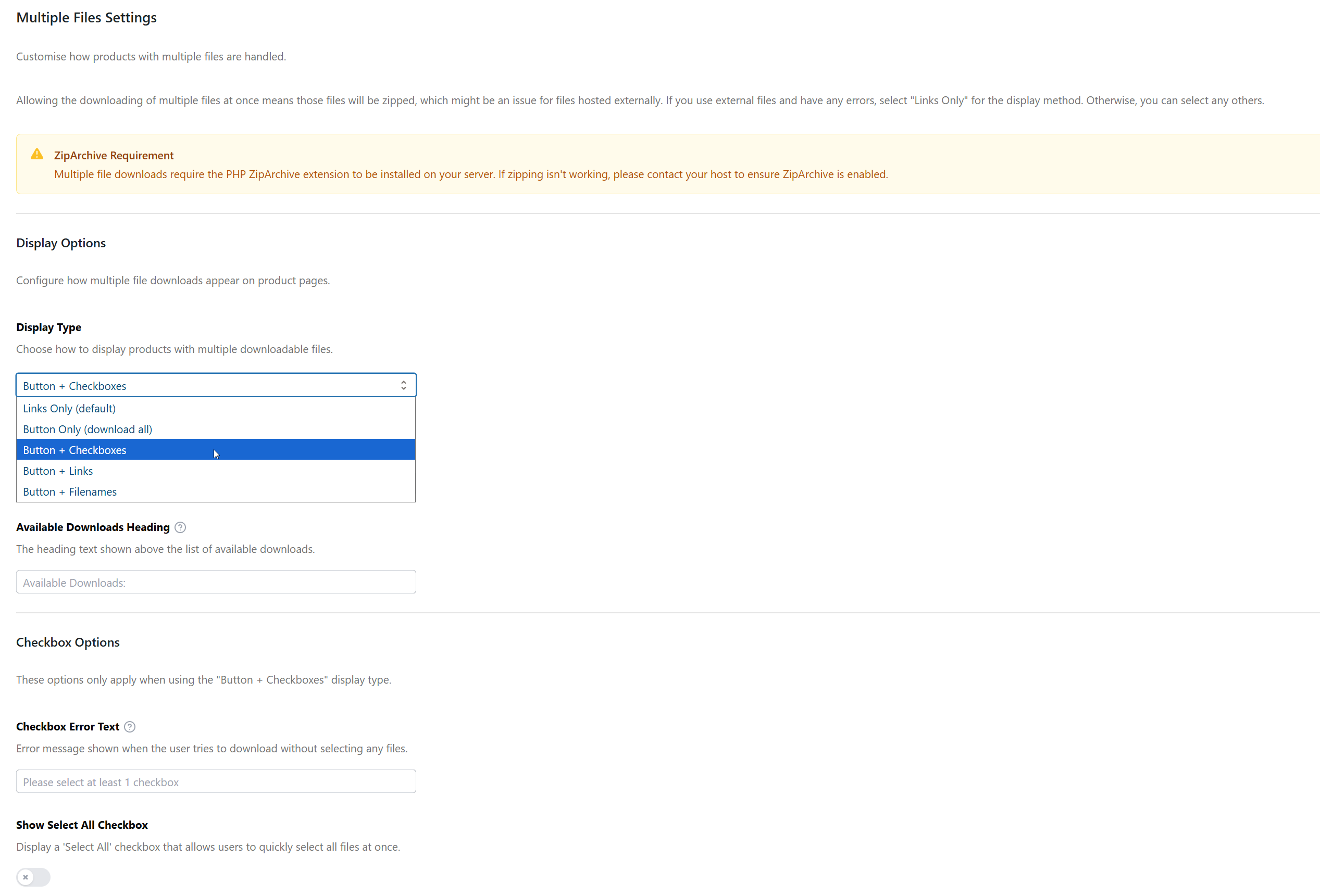The width and height of the screenshot is (1320, 896).
Task: Confirm the highlighted Button + Checkboxes option
Action: 74,449
